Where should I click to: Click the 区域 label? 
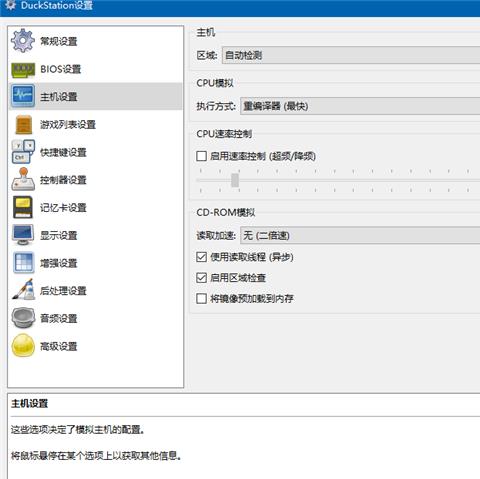(x=207, y=55)
